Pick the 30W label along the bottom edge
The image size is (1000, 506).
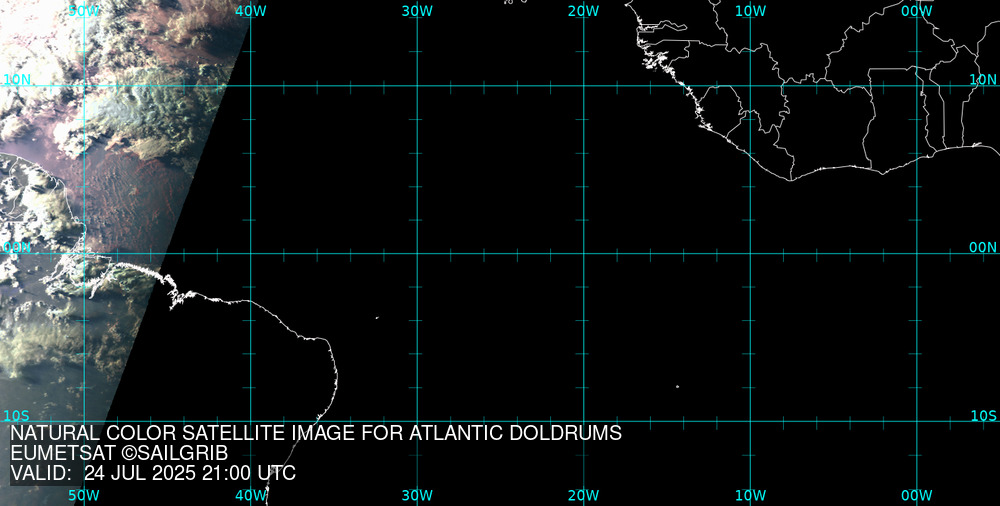coord(418,496)
